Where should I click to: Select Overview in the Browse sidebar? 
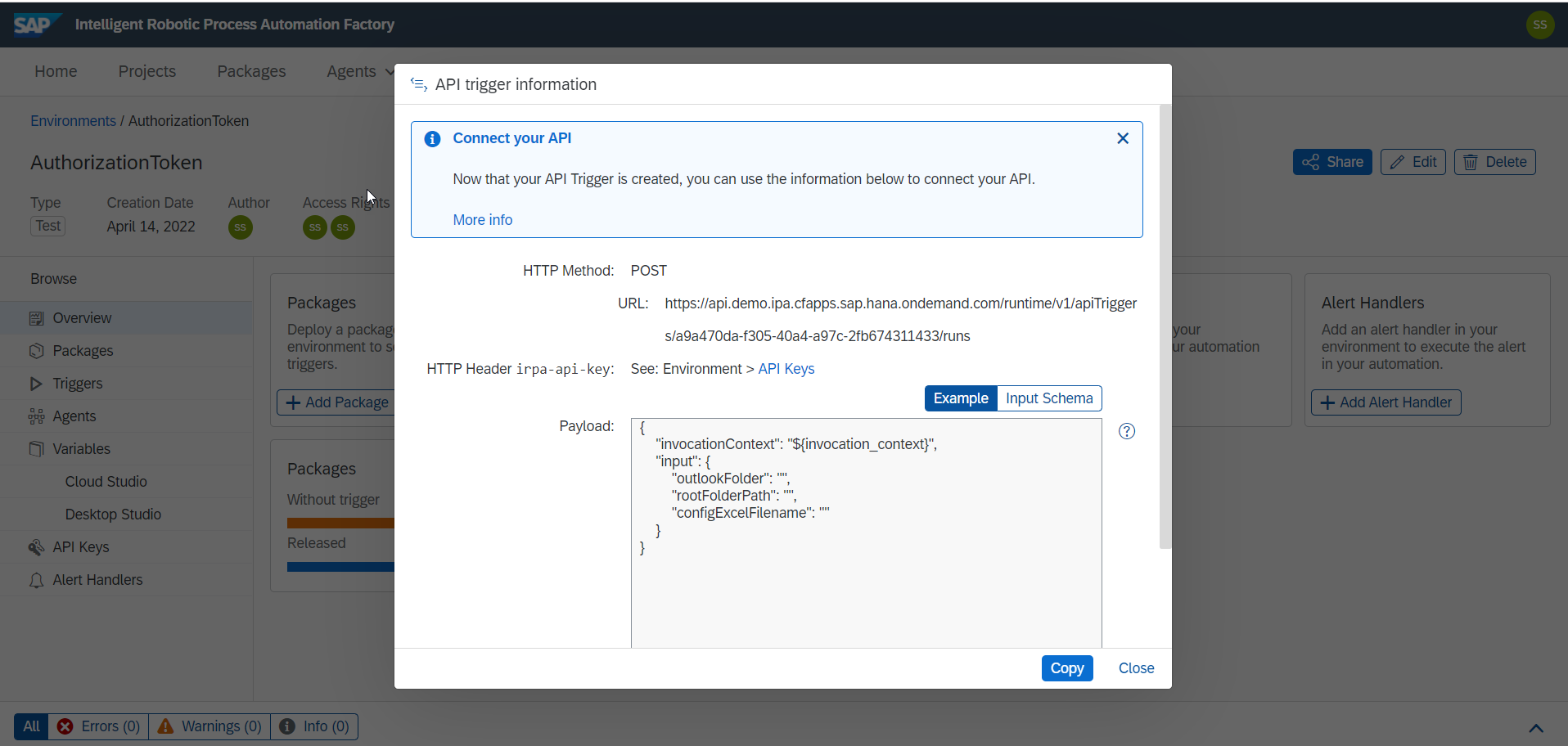[x=126, y=318]
